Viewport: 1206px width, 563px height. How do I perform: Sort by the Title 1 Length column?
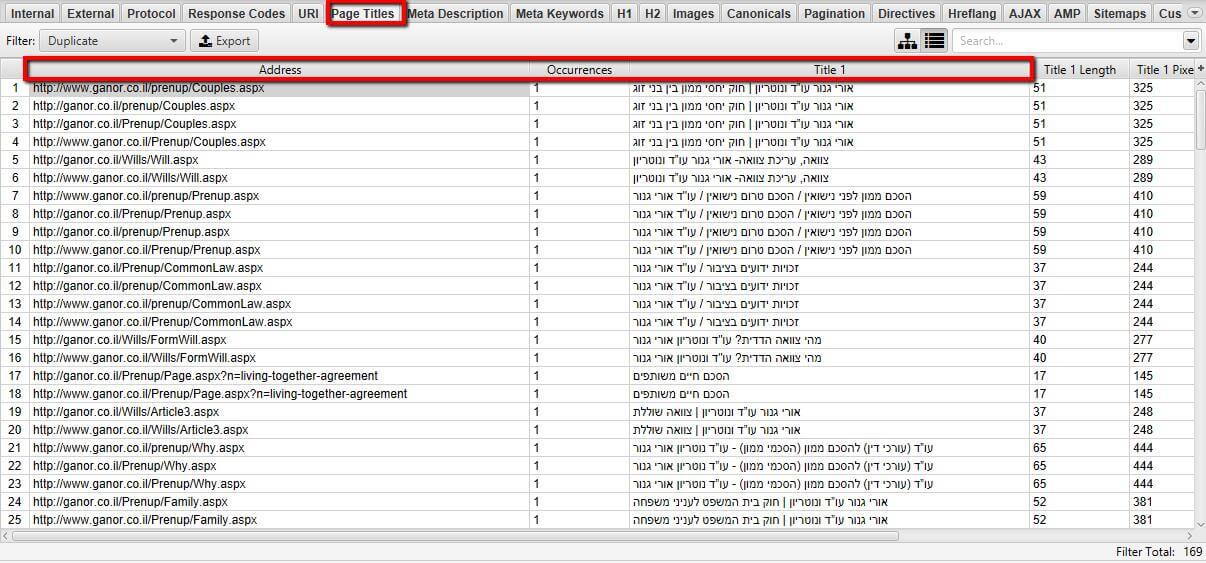pos(1080,70)
